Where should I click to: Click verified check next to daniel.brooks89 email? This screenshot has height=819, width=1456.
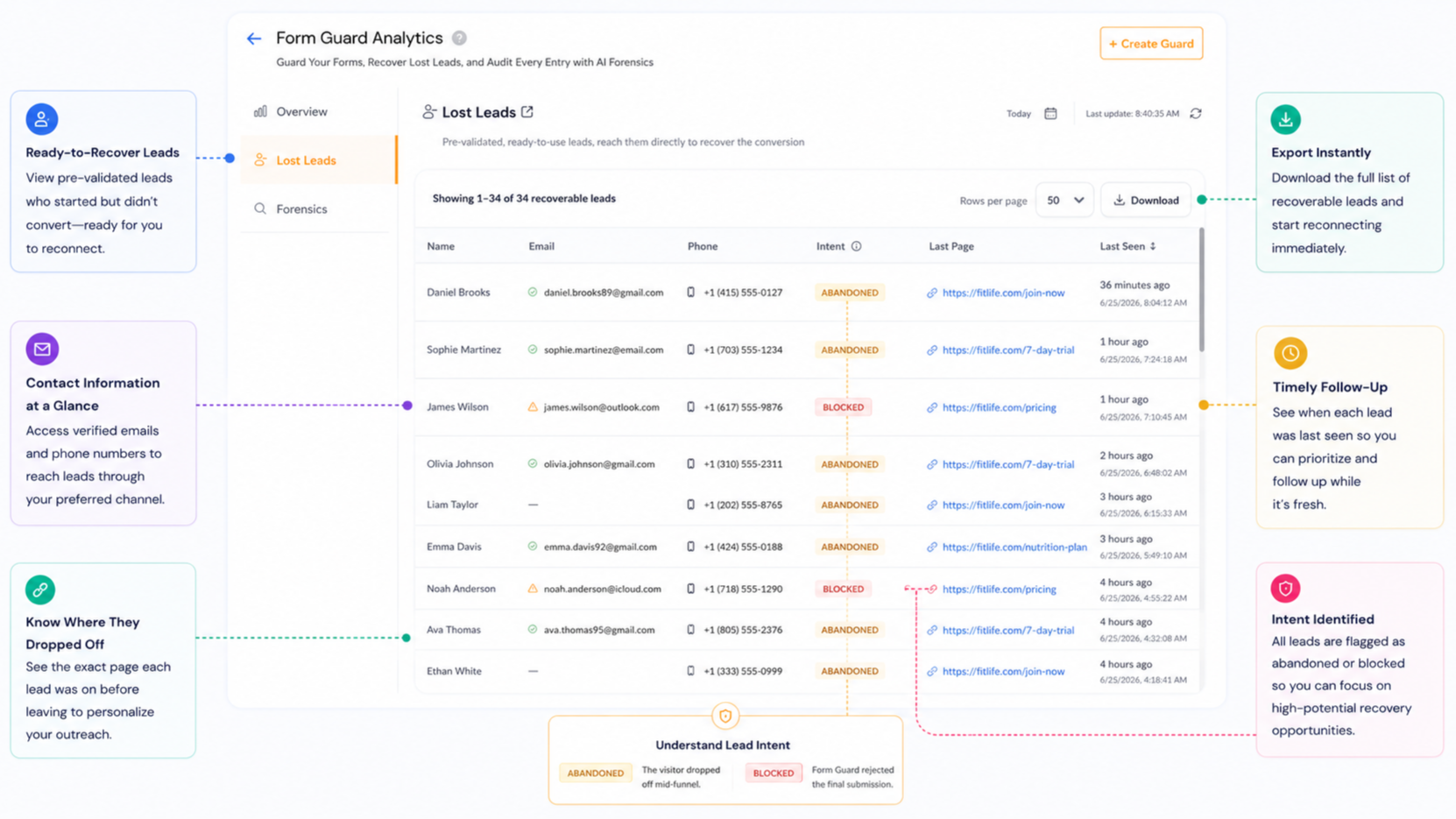[533, 292]
